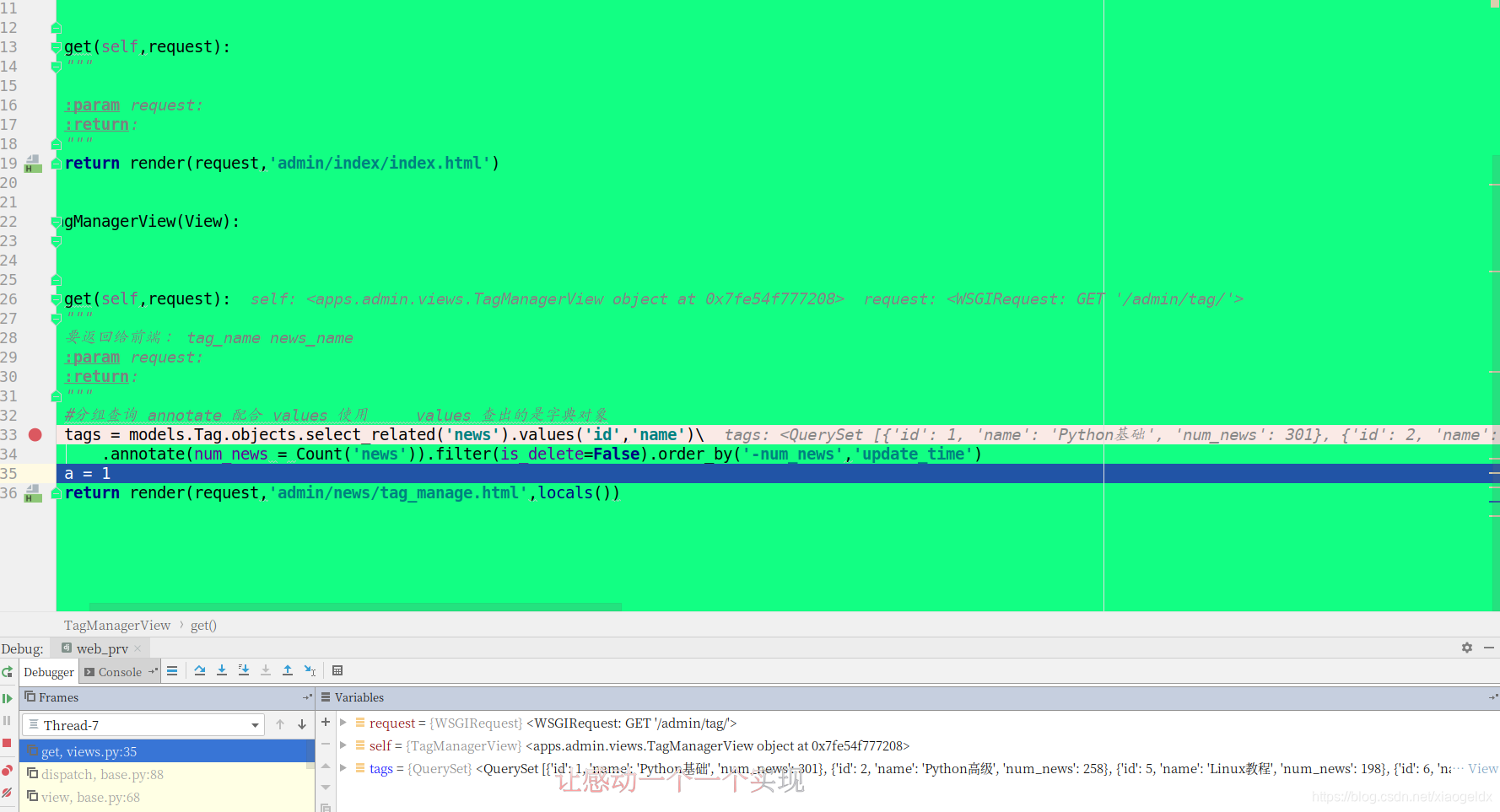Expand the tags QuerySet variable

coord(343,768)
